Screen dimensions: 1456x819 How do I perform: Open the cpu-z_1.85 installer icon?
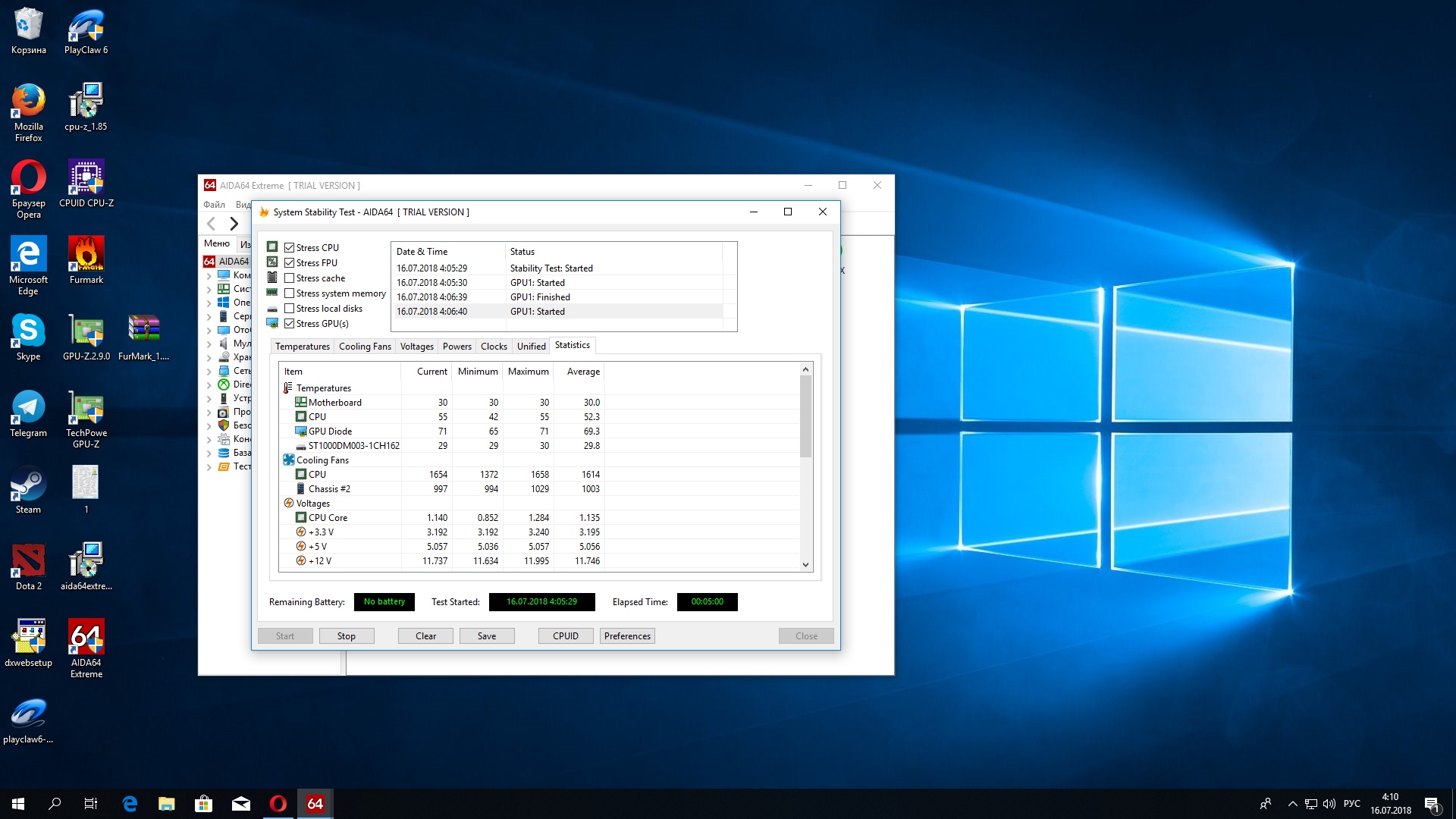[86, 107]
